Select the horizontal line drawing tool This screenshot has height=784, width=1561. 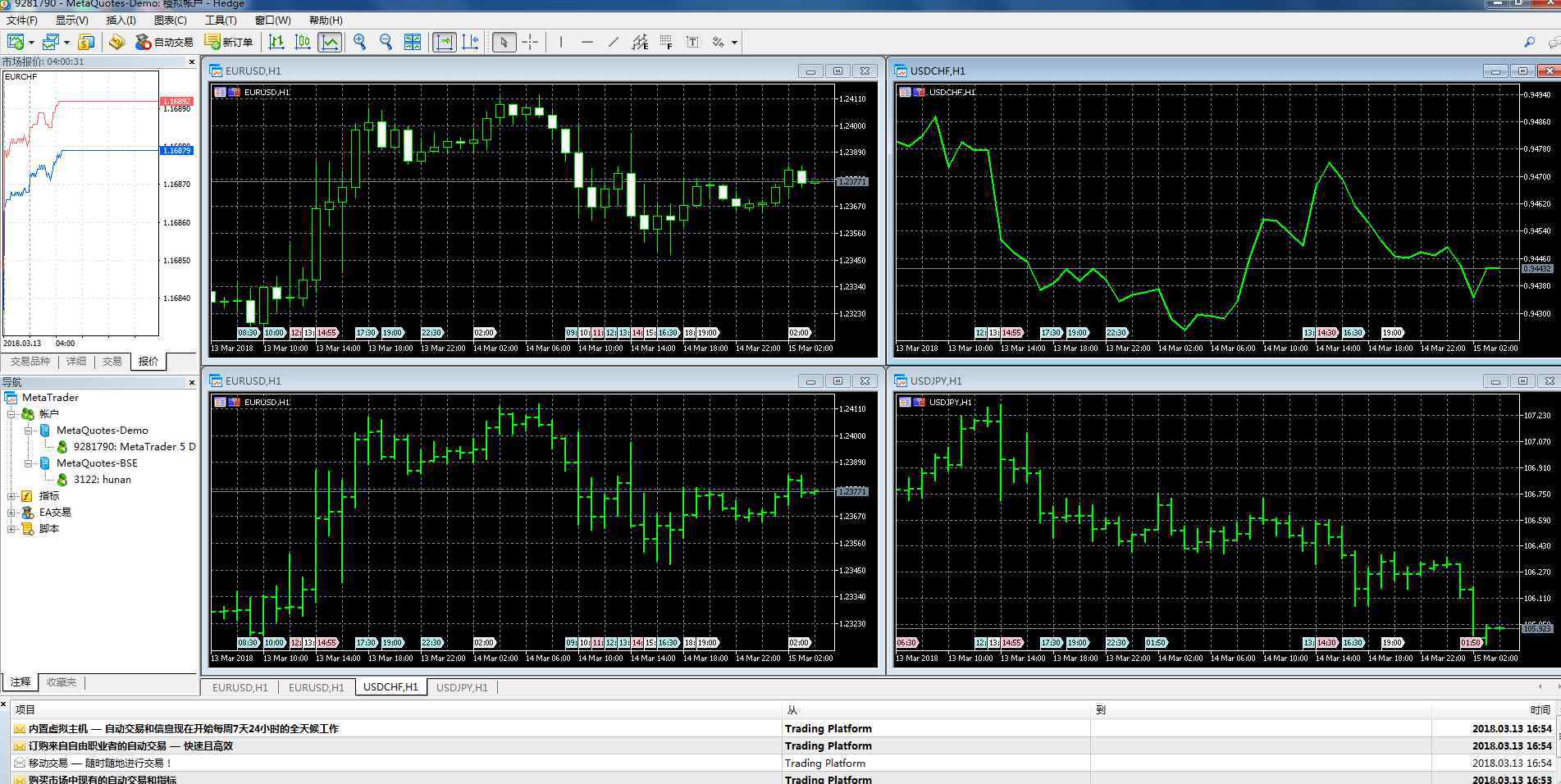click(587, 42)
